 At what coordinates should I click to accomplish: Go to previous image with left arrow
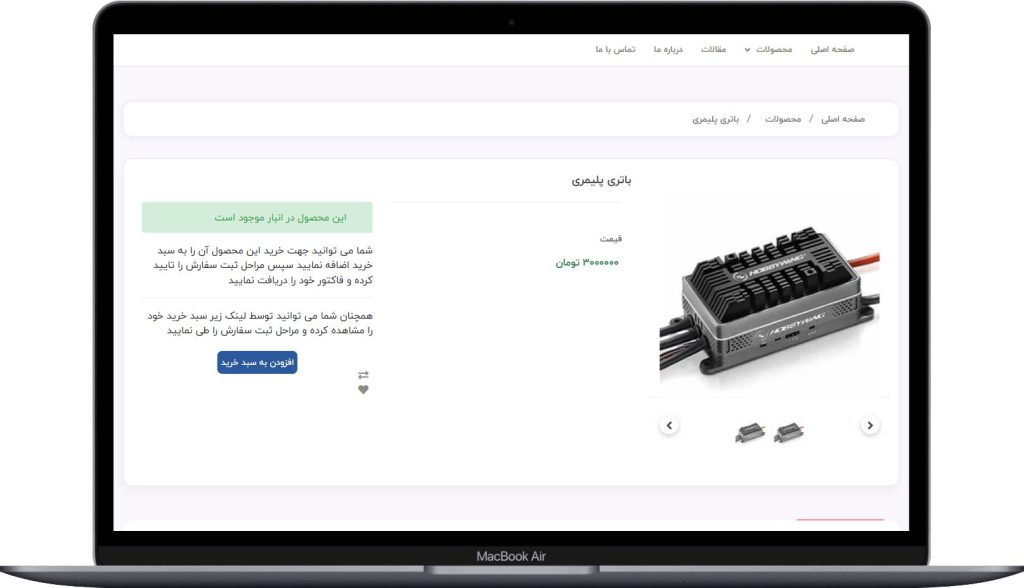tap(669, 425)
